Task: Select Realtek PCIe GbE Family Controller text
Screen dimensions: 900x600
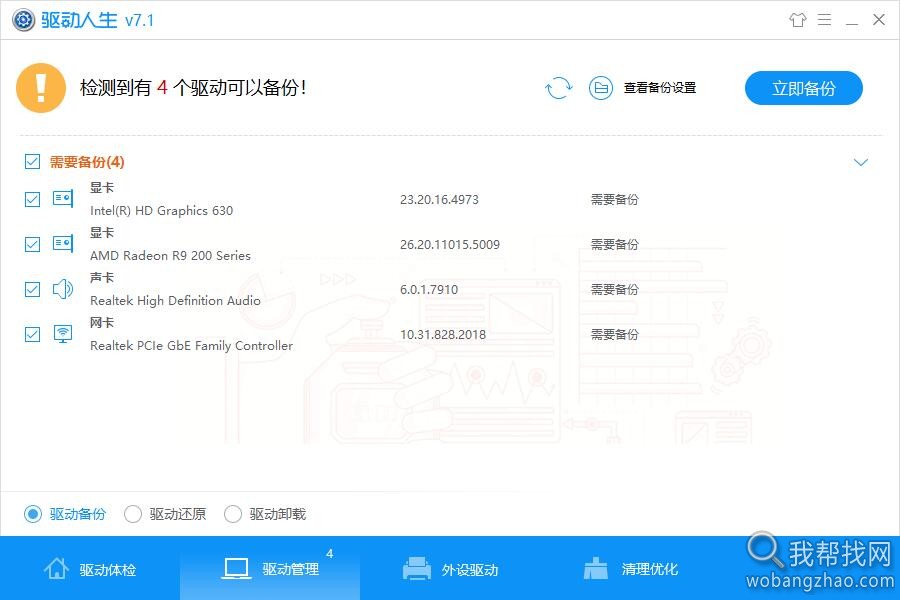Action: tap(191, 346)
